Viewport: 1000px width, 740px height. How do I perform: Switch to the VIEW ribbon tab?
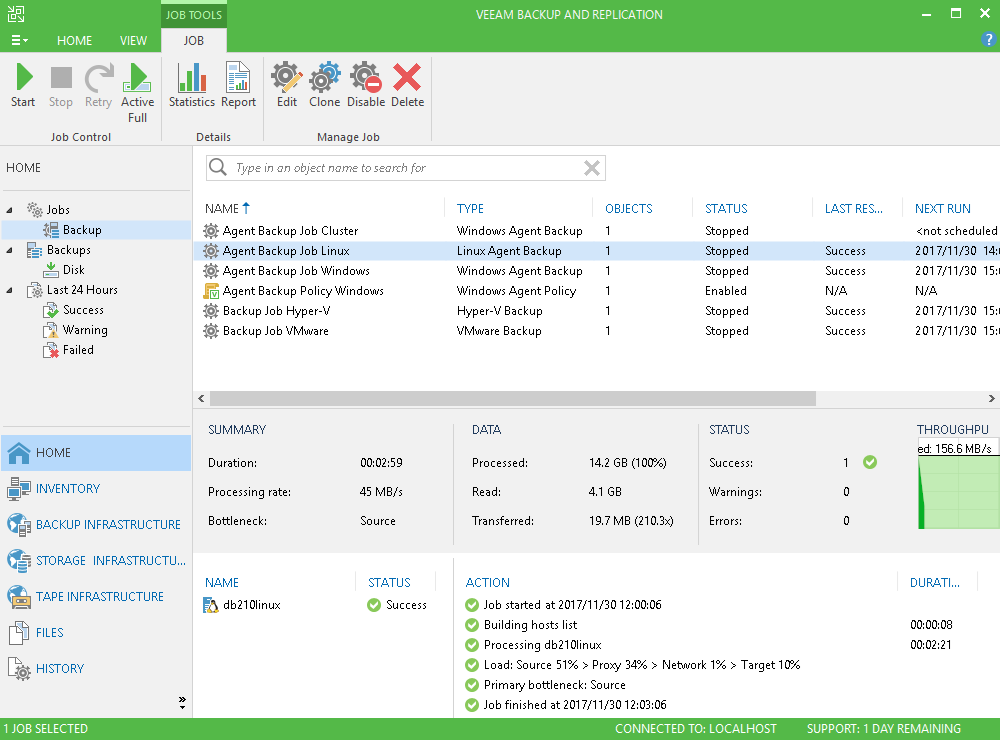pos(133,40)
